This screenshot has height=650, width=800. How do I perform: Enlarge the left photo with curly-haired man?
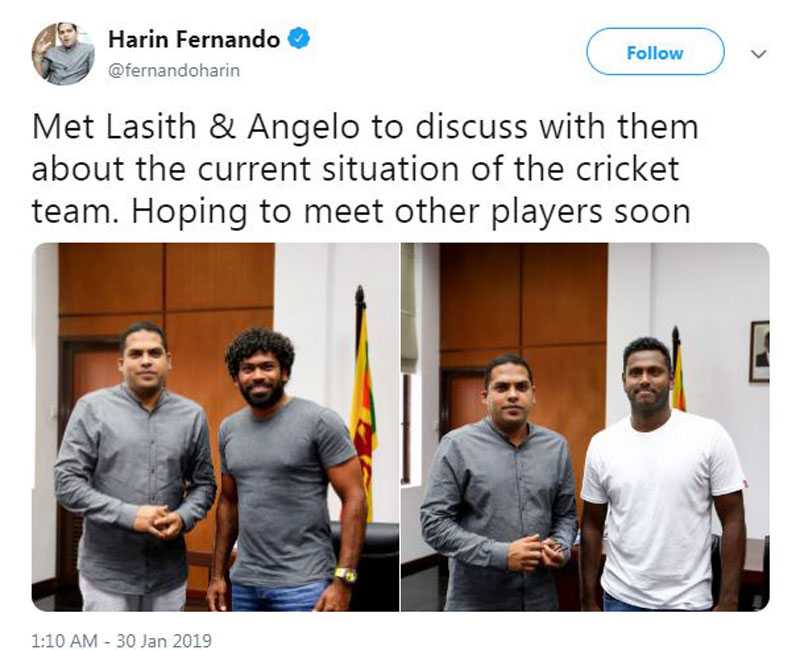[x=215, y=427]
